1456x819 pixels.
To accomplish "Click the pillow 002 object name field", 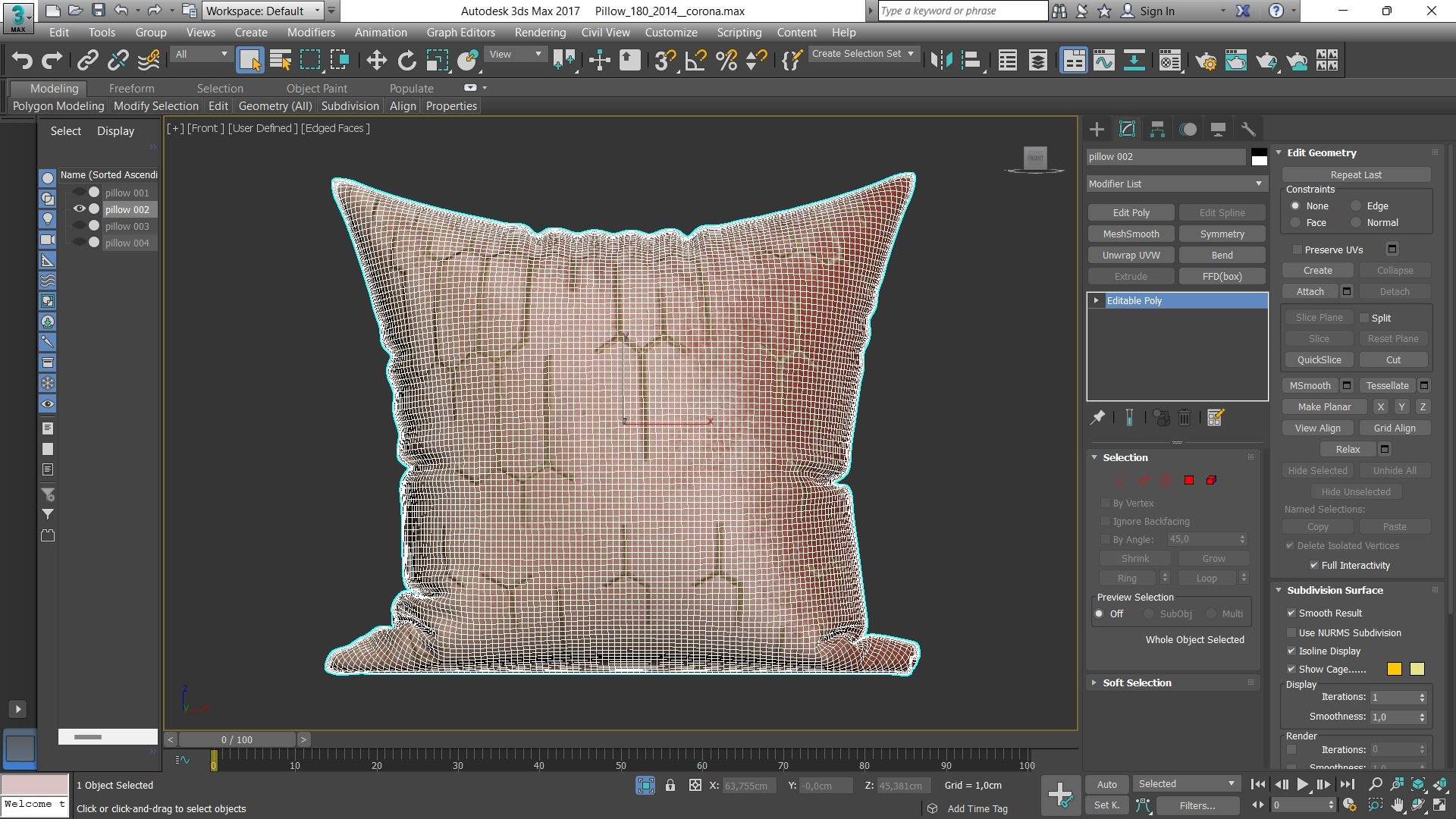I will pos(1166,157).
